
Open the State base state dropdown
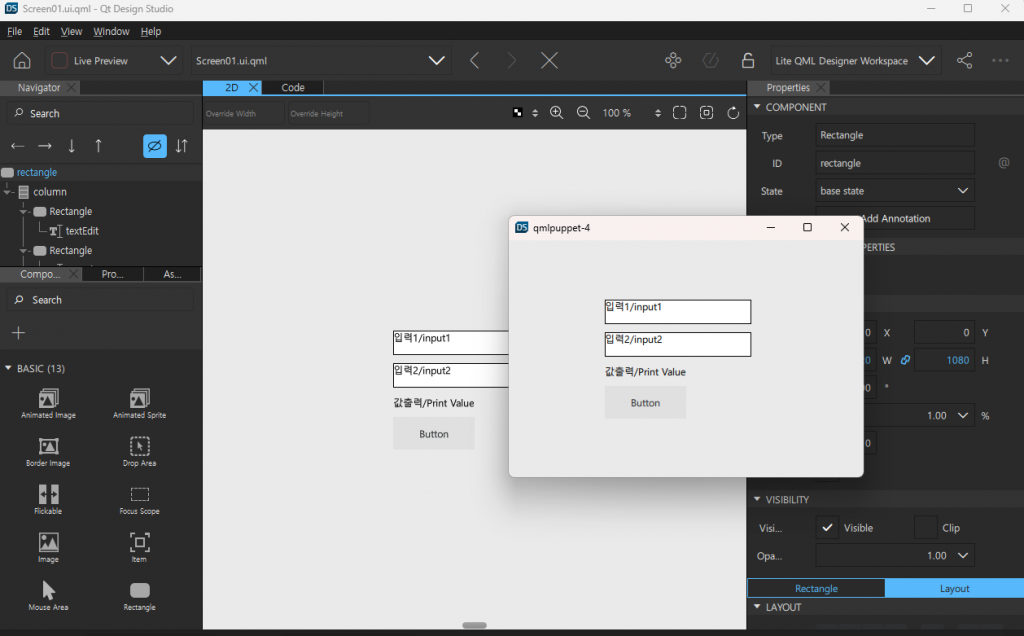(894, 191)
